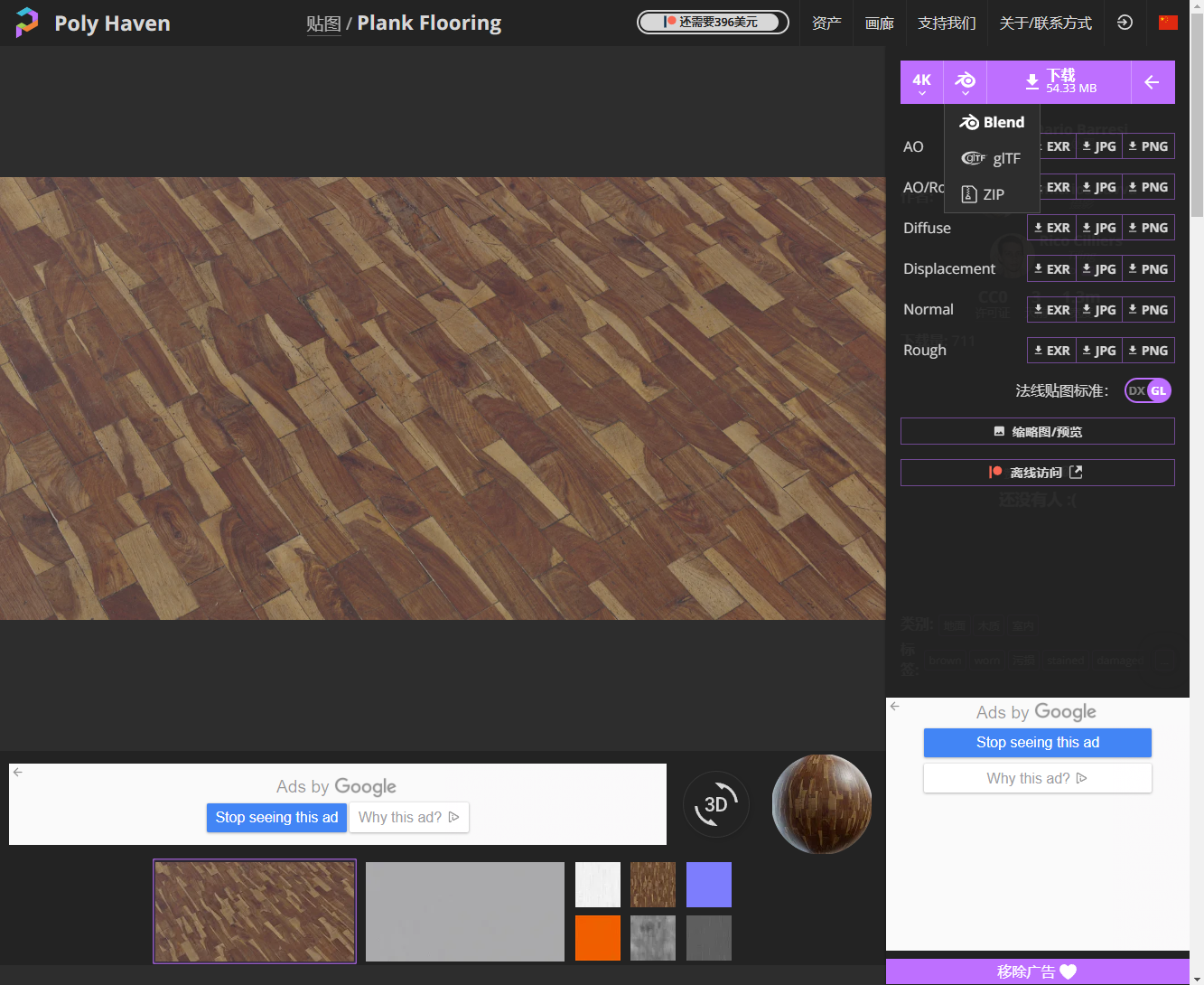
Task: Open the 缩略图/预览 thumbnail preview button
Action: pyautogui.click(x=1038, y=431)
